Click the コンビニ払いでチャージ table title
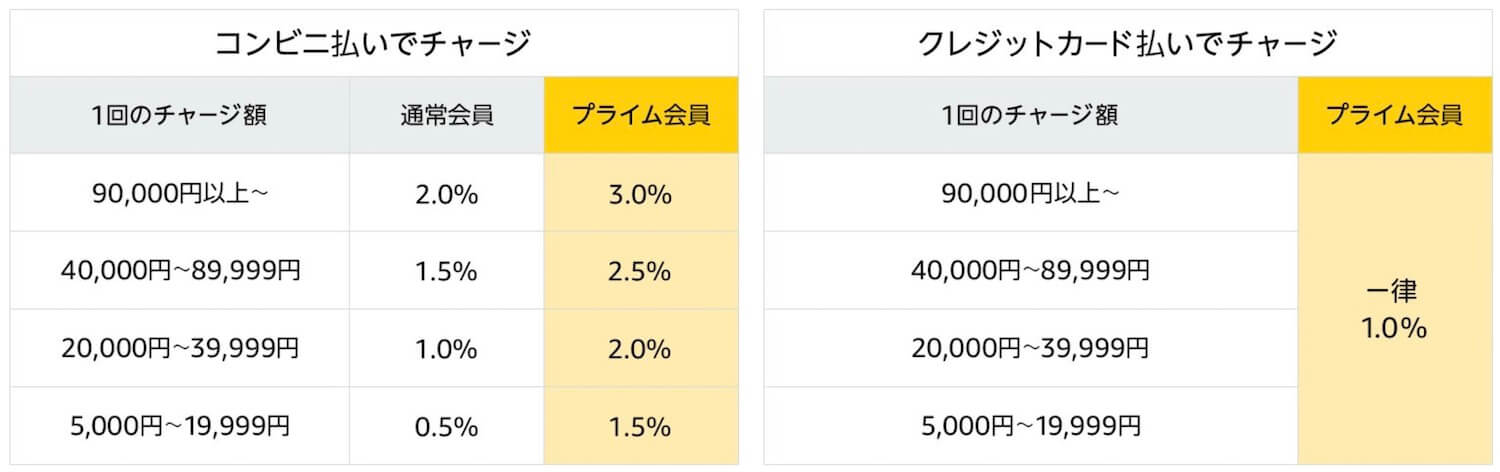This screenshot has height=472, width=1500. [374, 44]
